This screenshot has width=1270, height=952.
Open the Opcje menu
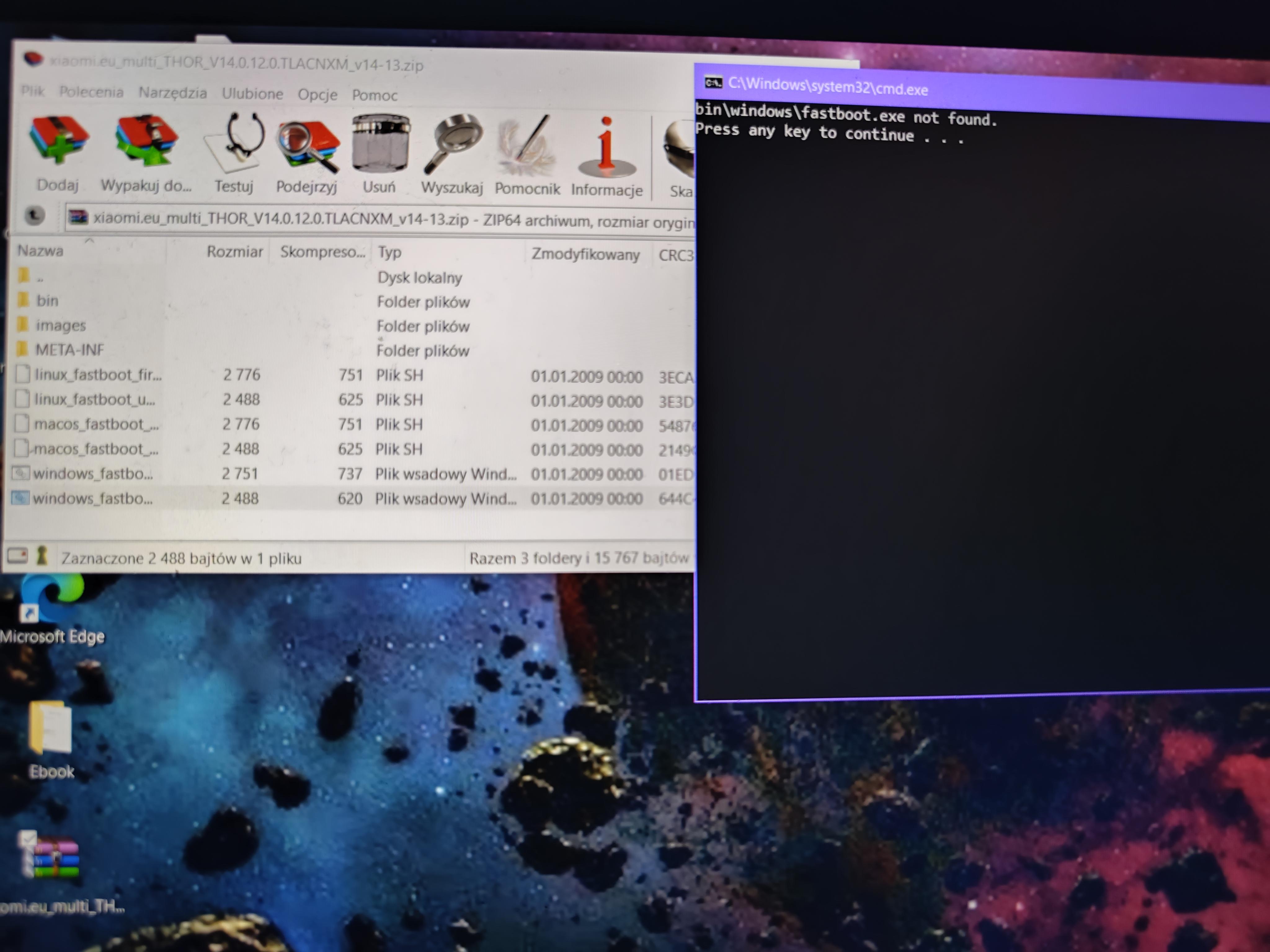(x=317, y=94)
